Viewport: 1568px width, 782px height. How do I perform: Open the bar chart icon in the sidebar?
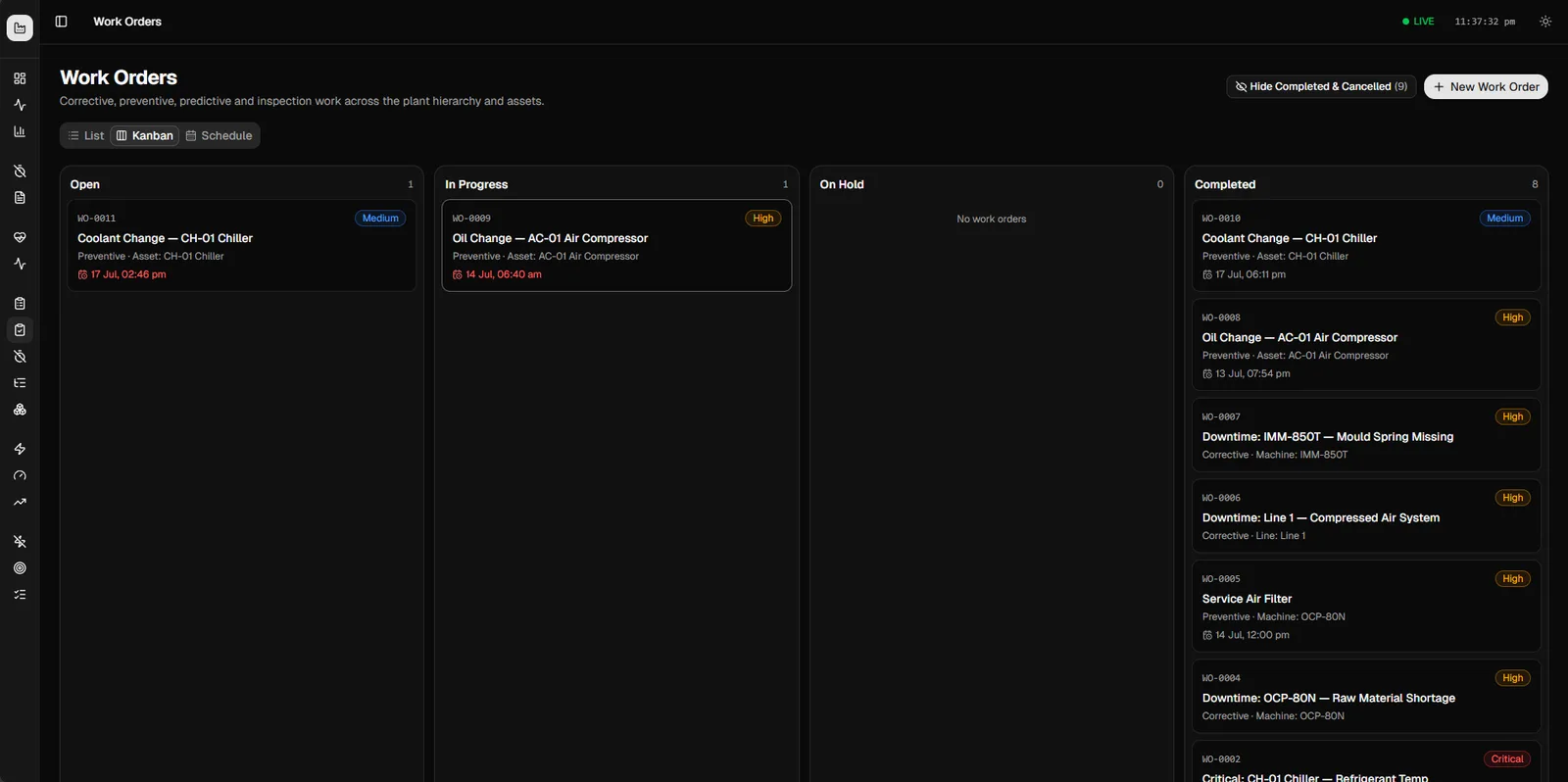pos(20,131)
